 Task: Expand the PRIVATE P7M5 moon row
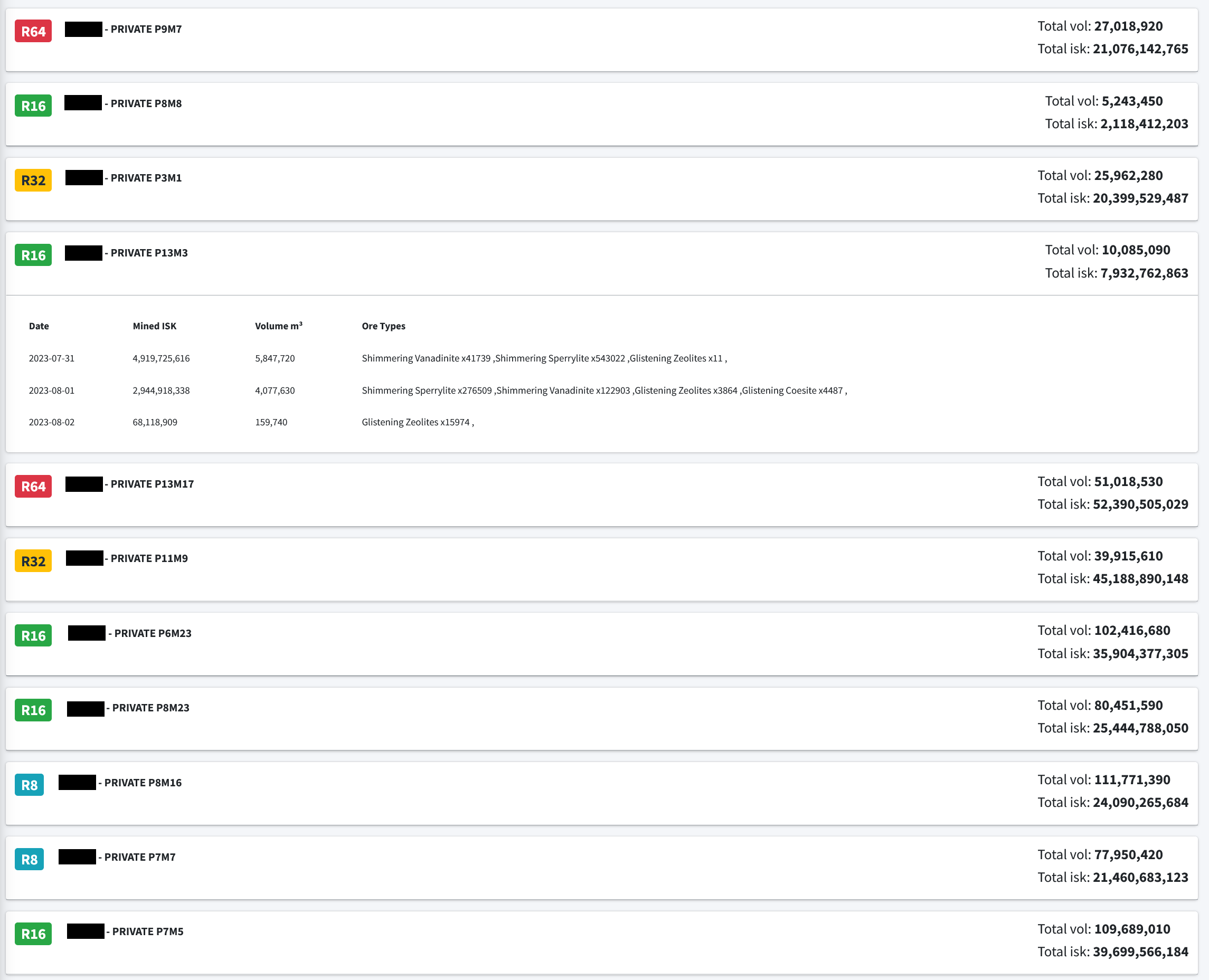click(x=147, y=931)
